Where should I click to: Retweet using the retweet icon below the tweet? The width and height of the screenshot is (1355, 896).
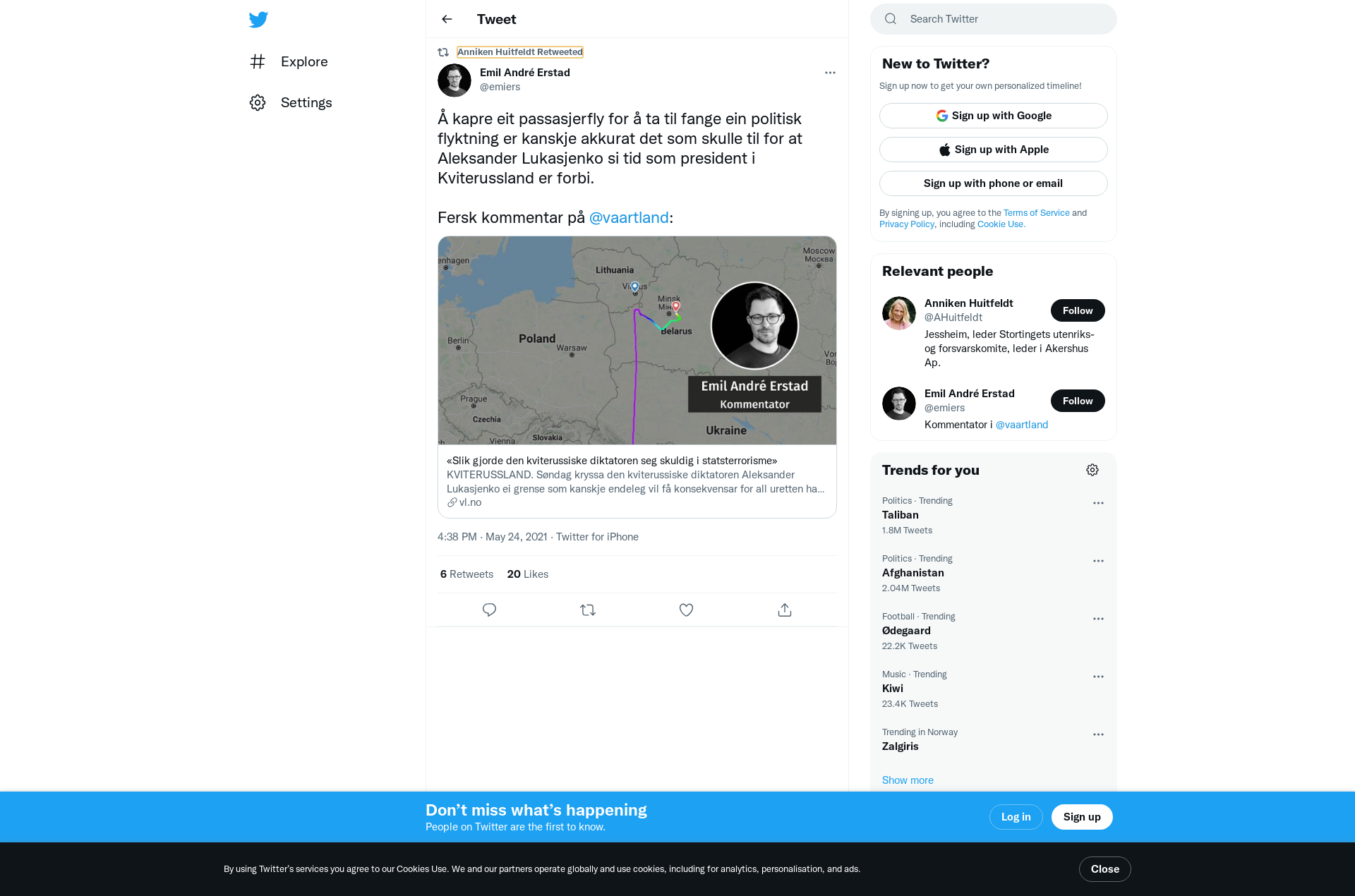[588, 610]
